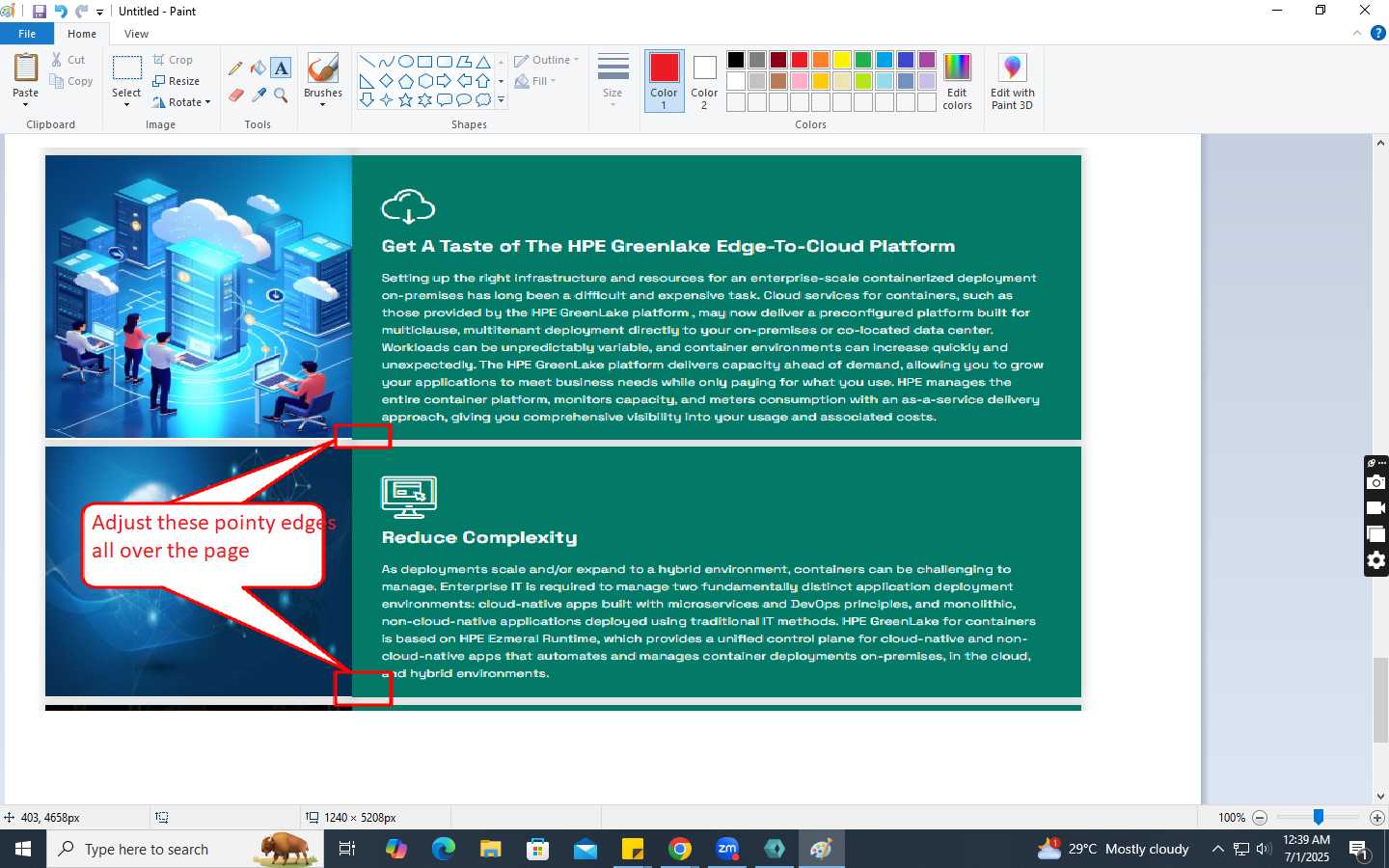Choose the Diamond shape

(x=386, y=81)
